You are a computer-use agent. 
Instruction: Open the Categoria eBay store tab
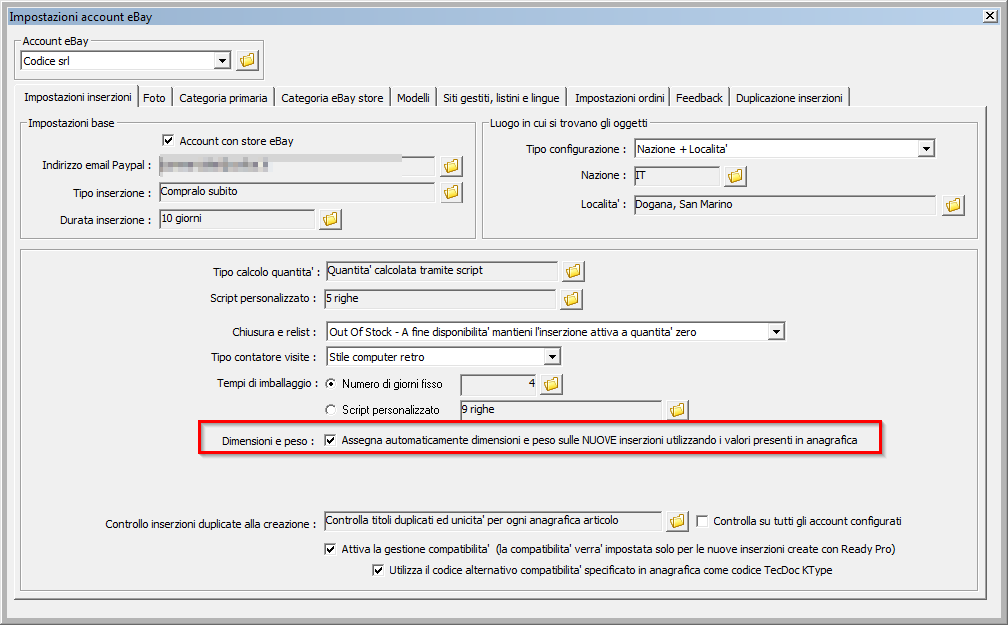pos(332,98)
